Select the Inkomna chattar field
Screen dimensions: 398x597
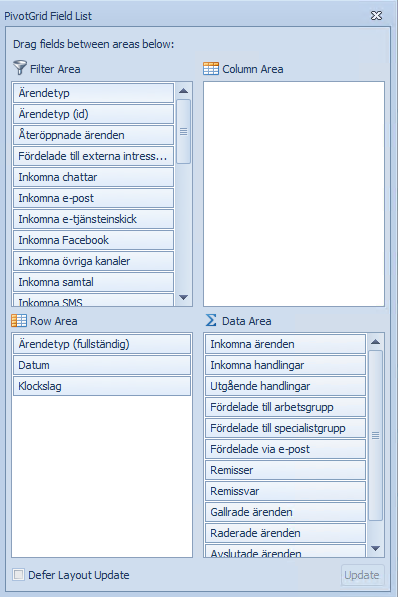point(93,177)
